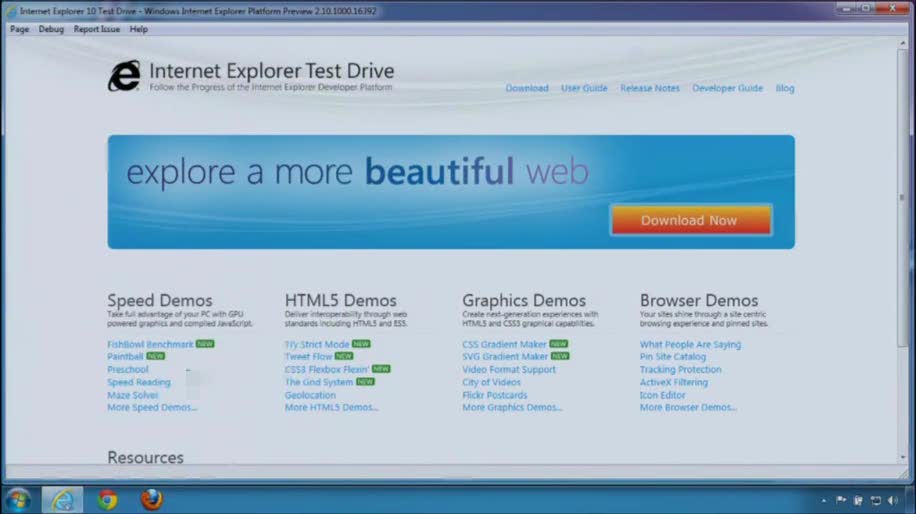916x514 pixels.
Task: Click the Download Now button
Action: pyautogui.click(x=691, y=220)
